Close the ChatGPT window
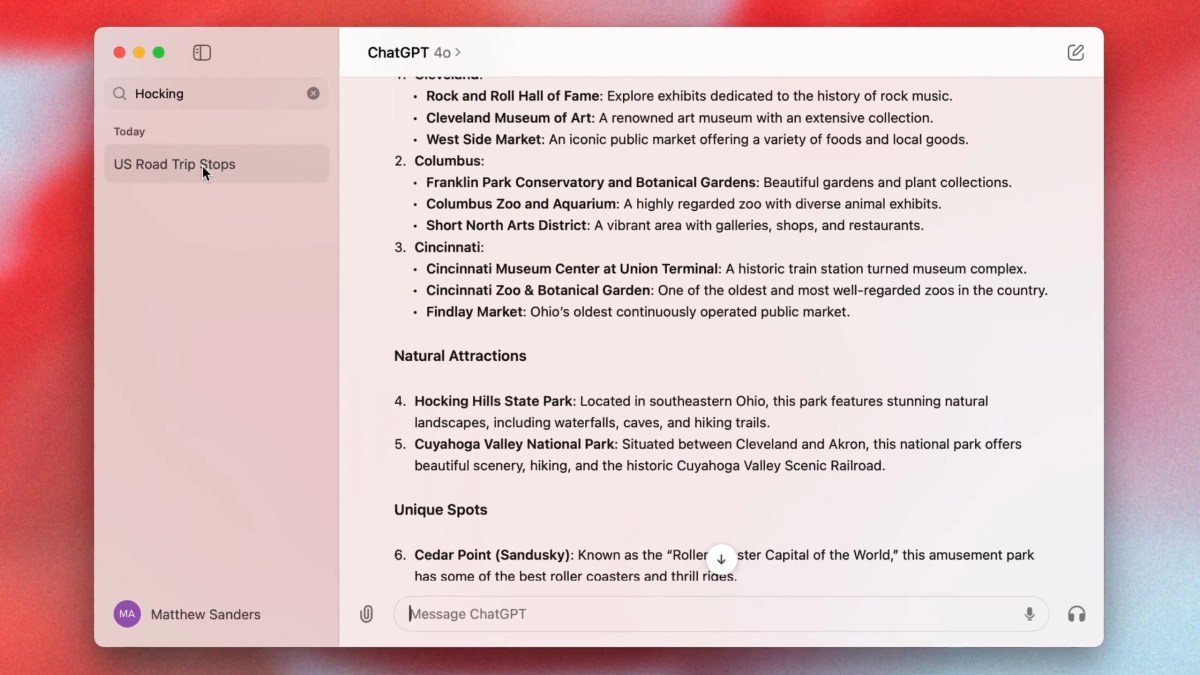Viewport: 1200px width, 675px height. coord(119,53)
